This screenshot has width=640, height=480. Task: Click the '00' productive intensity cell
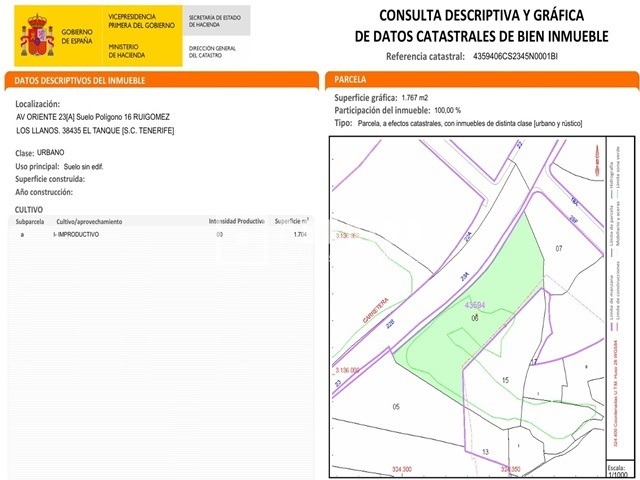(x=220, y=234)
